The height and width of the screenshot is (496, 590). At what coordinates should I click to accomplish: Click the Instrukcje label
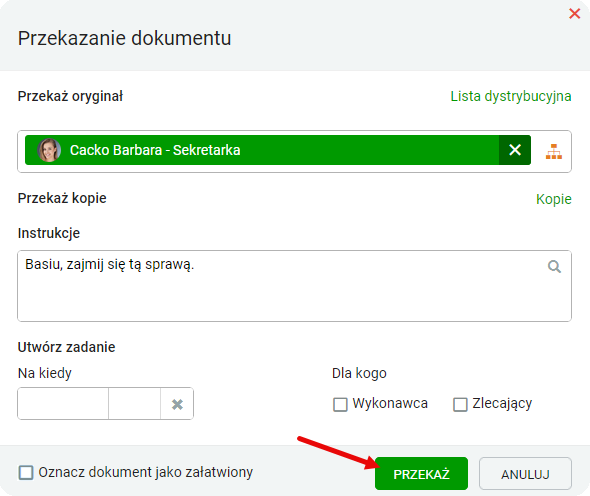(49, 233)
